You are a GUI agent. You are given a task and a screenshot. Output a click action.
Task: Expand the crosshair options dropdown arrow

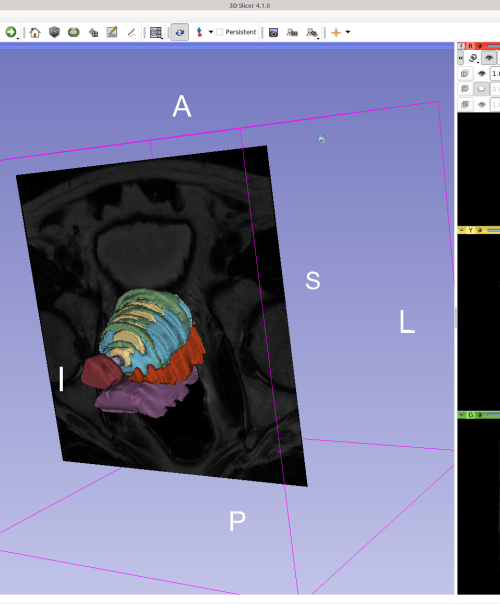(x=348, y=32)
